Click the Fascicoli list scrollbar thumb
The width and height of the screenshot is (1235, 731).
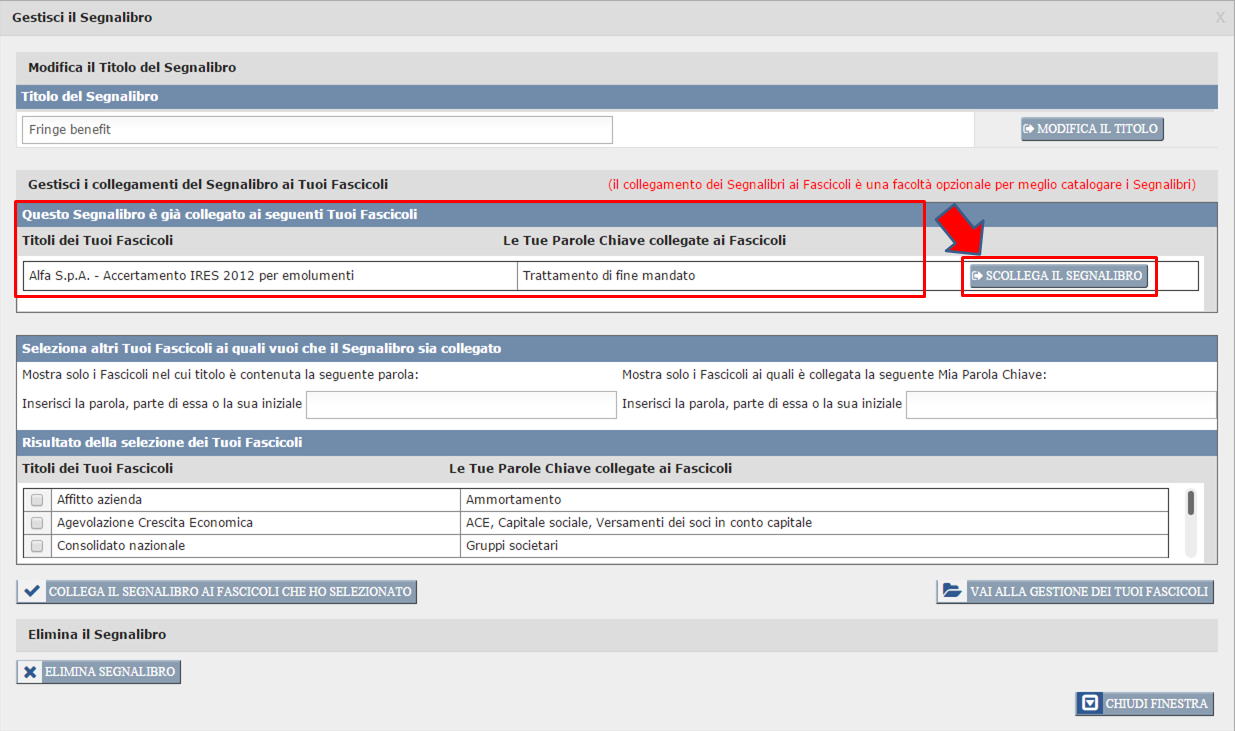click(1190, 503)
